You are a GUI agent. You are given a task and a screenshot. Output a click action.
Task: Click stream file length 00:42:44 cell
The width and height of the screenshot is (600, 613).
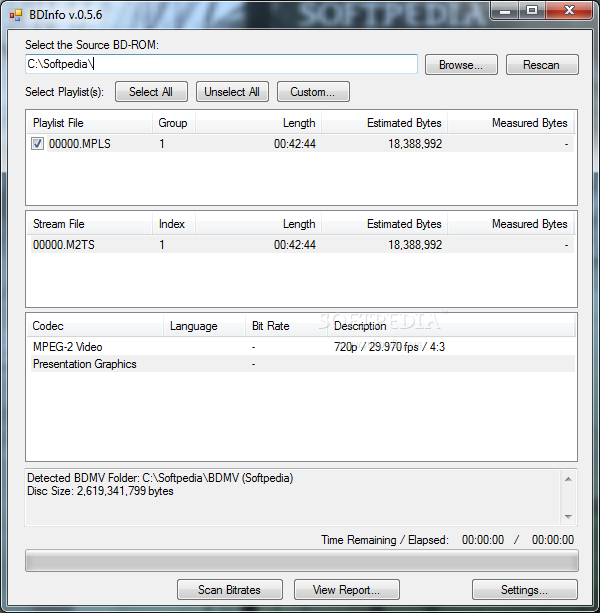point(295,245)
